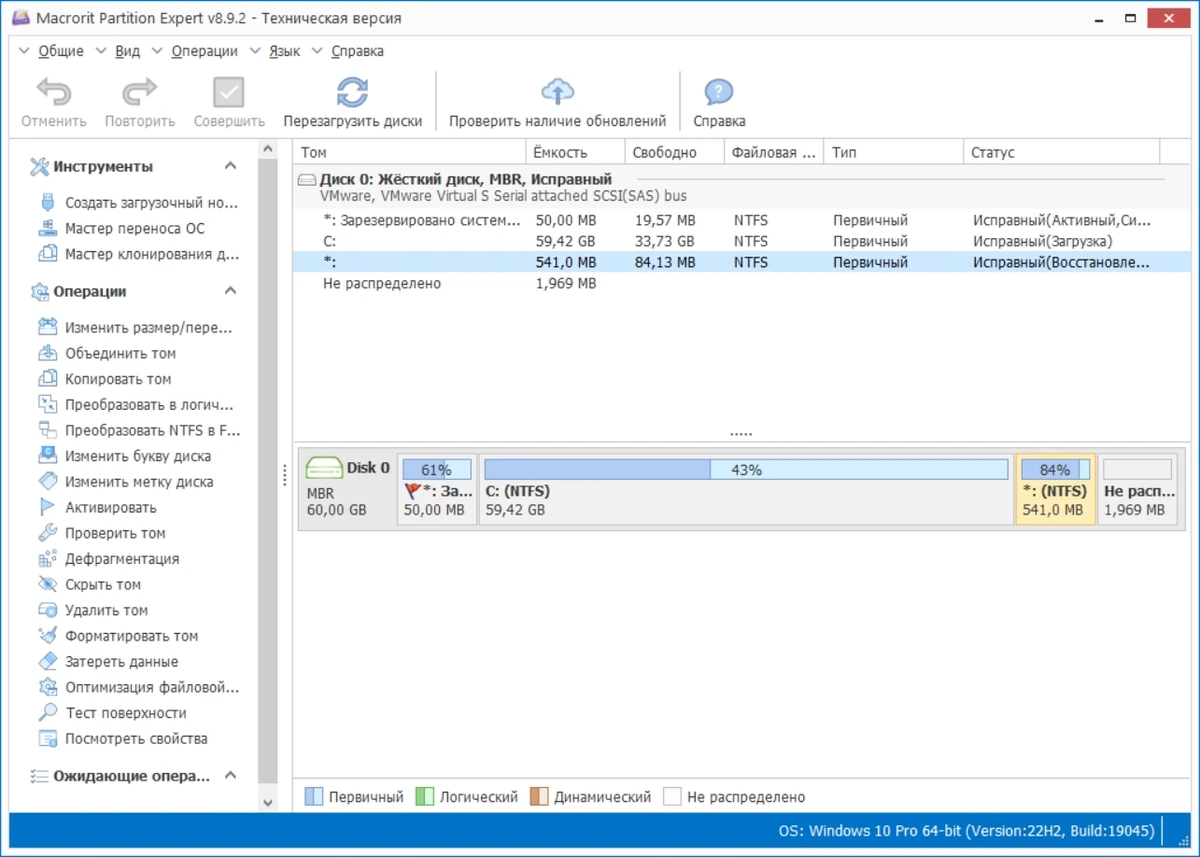
Task: Click the Первичный legend color swatch
Action: click(x=313, y=797)
